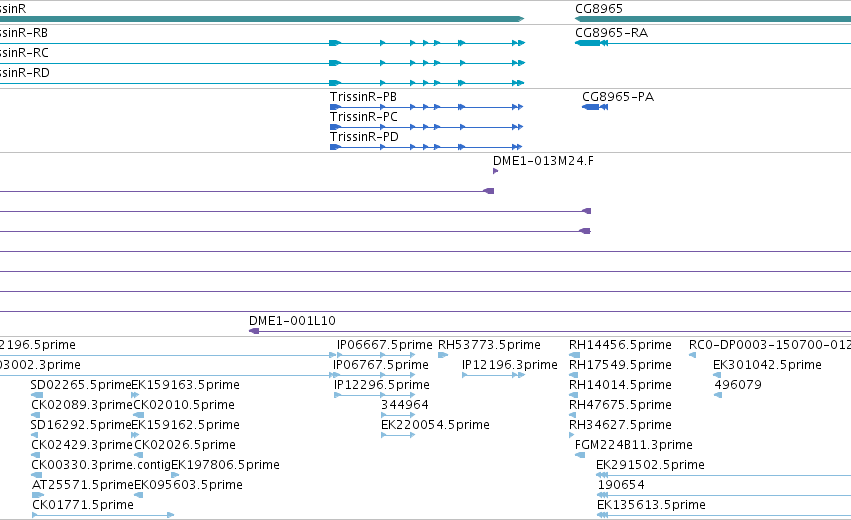
Task: Click the CK02010.5prime EST label
Action: point(184,405)
